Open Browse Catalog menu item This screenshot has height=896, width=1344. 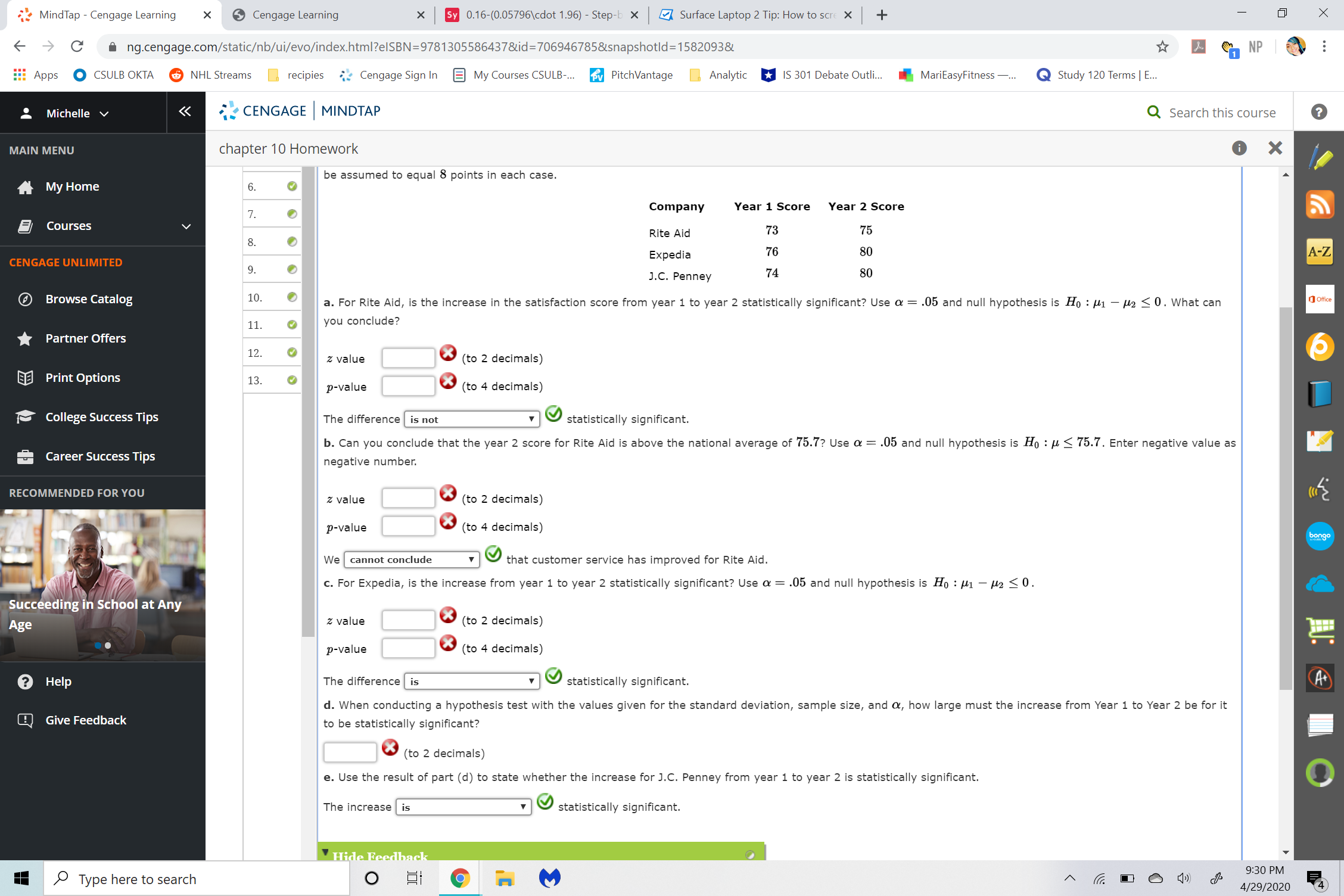[89, 299]
